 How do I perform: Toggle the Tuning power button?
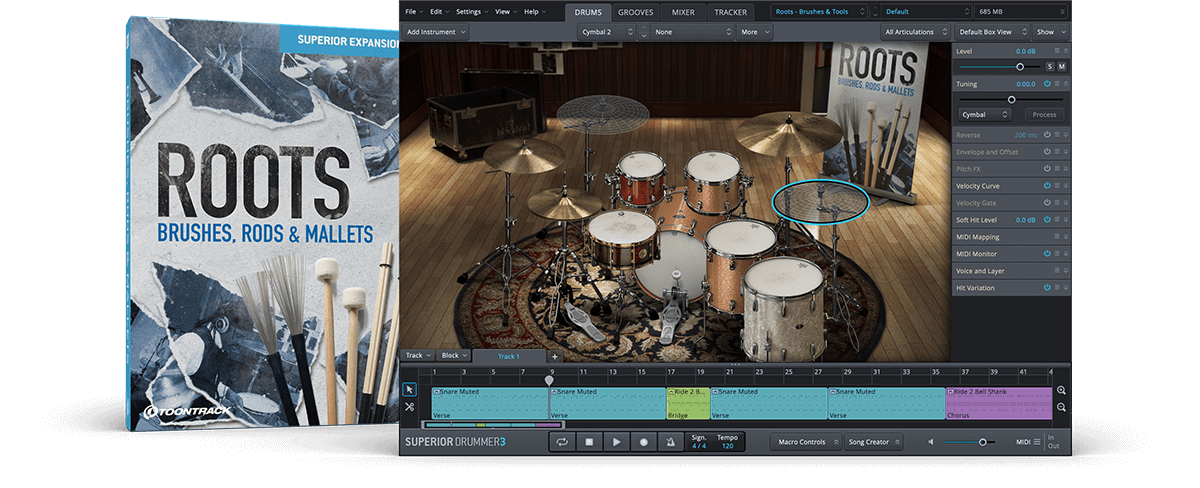(x=1047, y=84)
